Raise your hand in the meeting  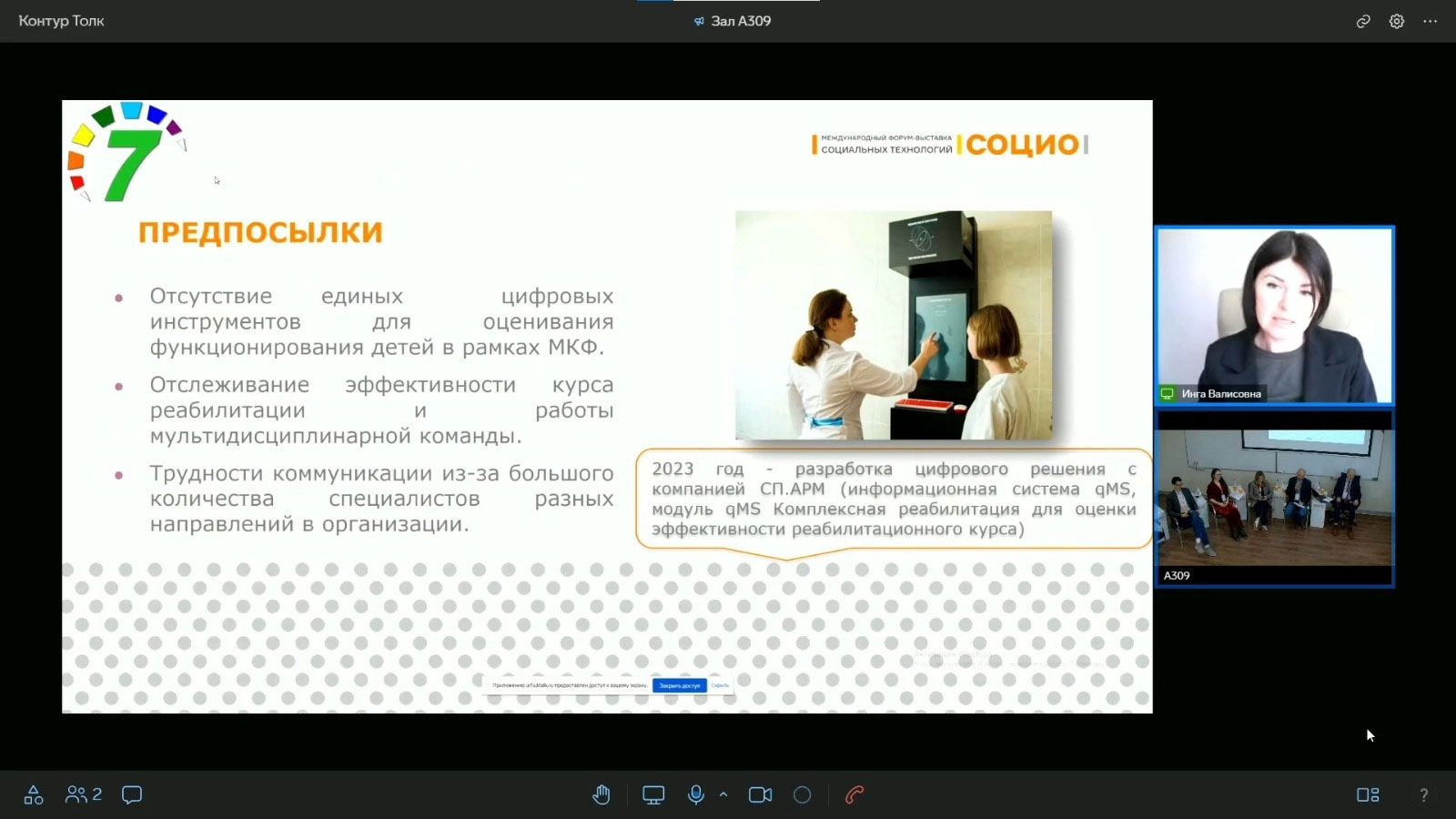coord(602,794)
